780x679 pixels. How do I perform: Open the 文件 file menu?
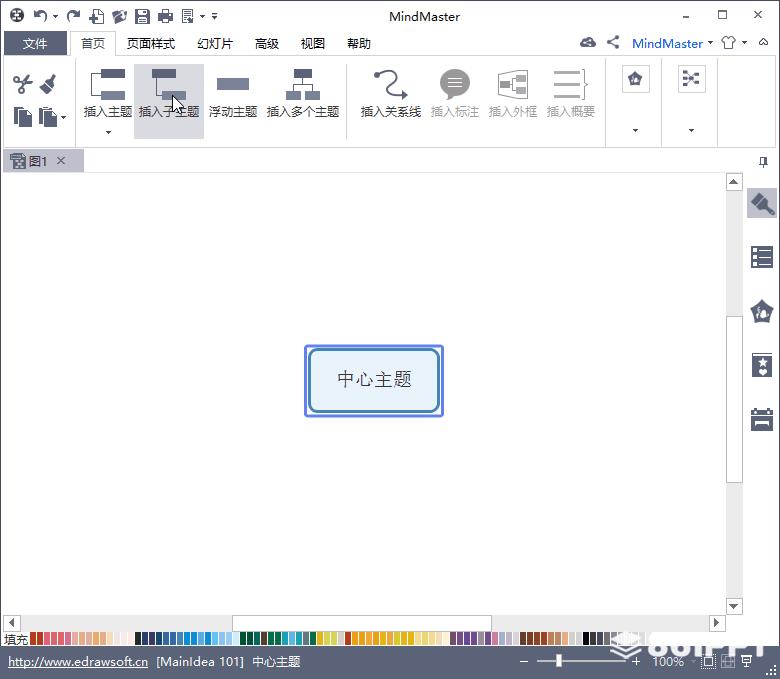point(35,43)
